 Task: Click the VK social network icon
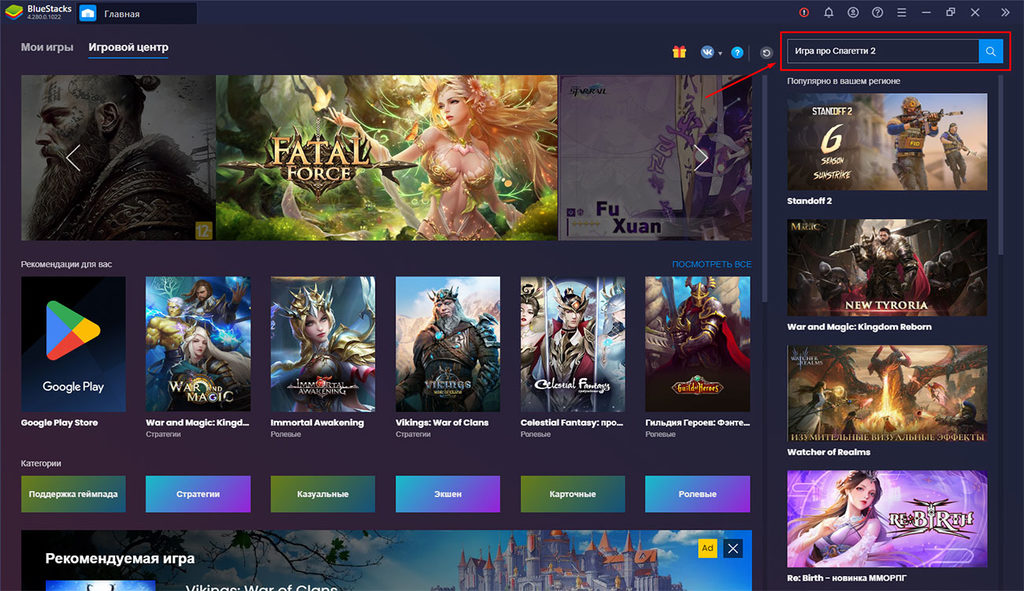point(707,52)
